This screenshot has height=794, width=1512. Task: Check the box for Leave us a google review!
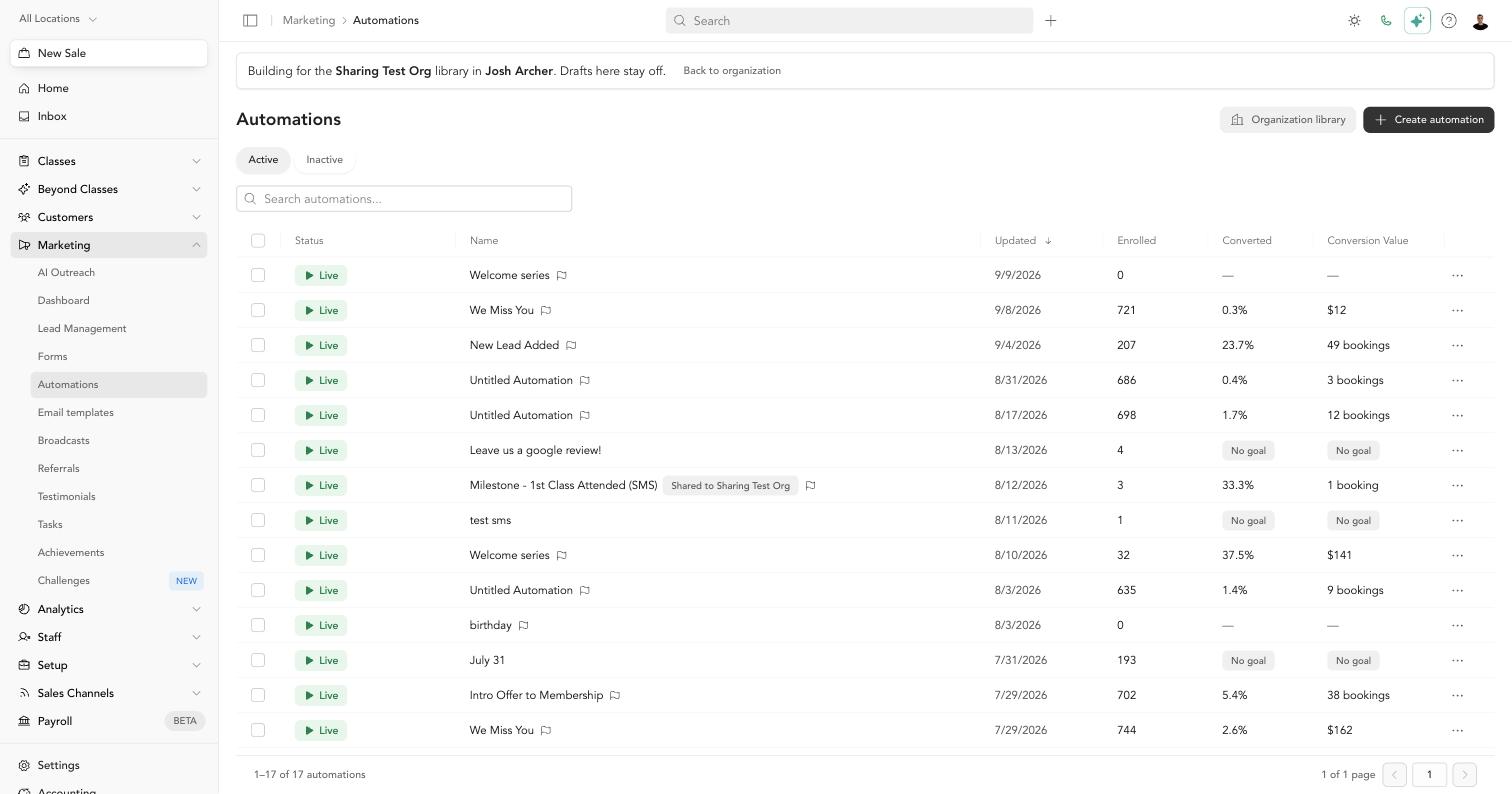(258, 450)
